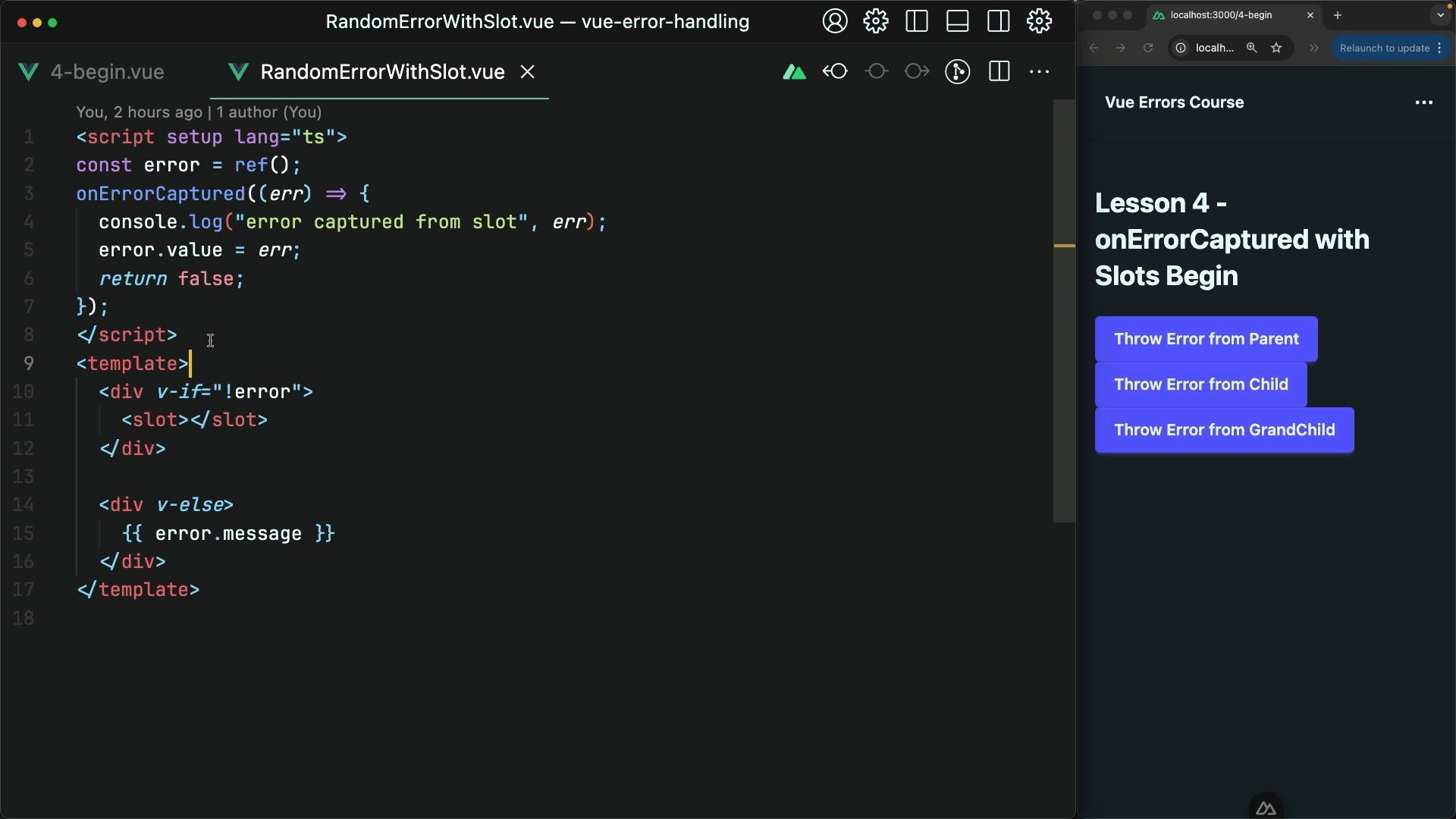Open the editor More Actions menu
The height and width of the screenshot is (819, 1456).
[1040, 72]
